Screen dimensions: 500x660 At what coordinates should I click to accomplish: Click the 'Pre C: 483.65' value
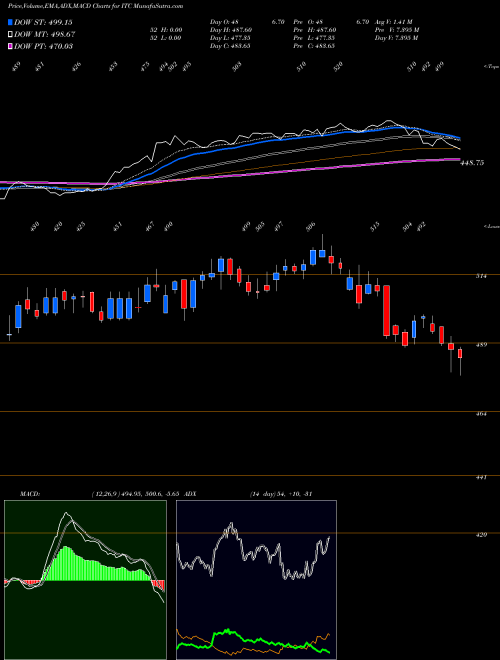point(316,46)
